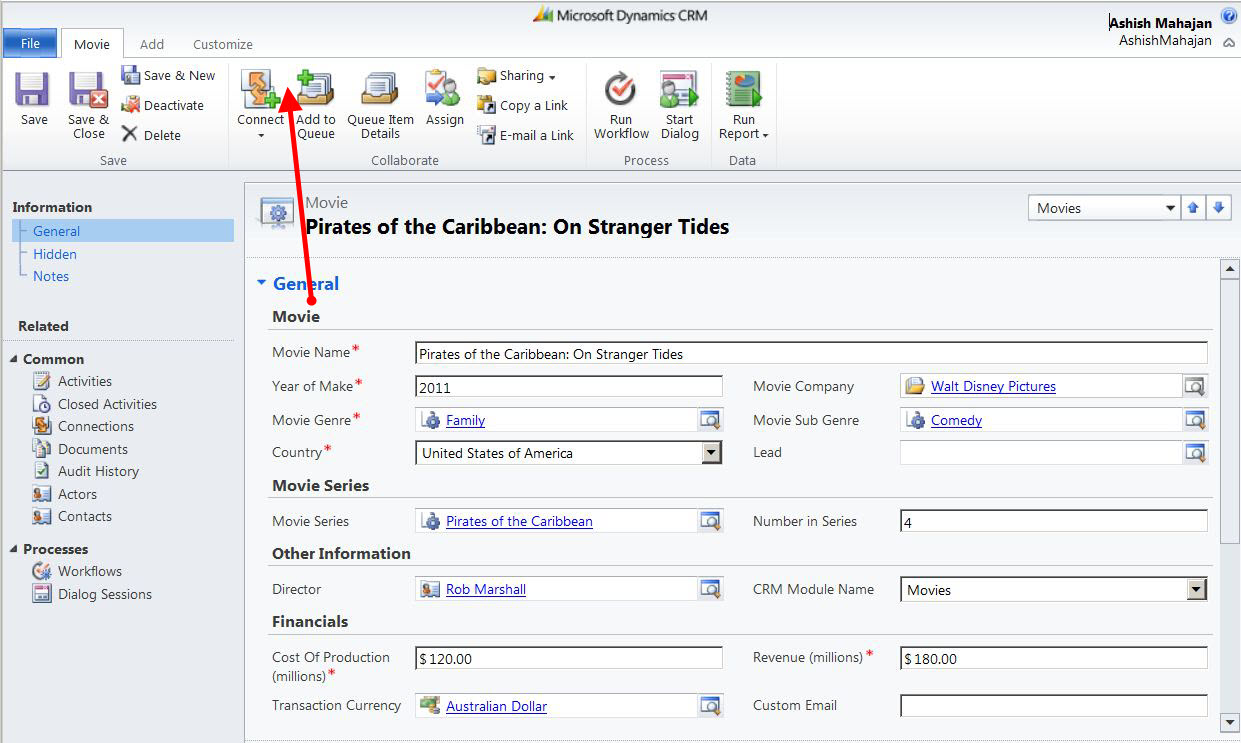Open Dialog Sessions under Processes
Viewport: 1241px width, 743px height.
(x=104, y=594)
